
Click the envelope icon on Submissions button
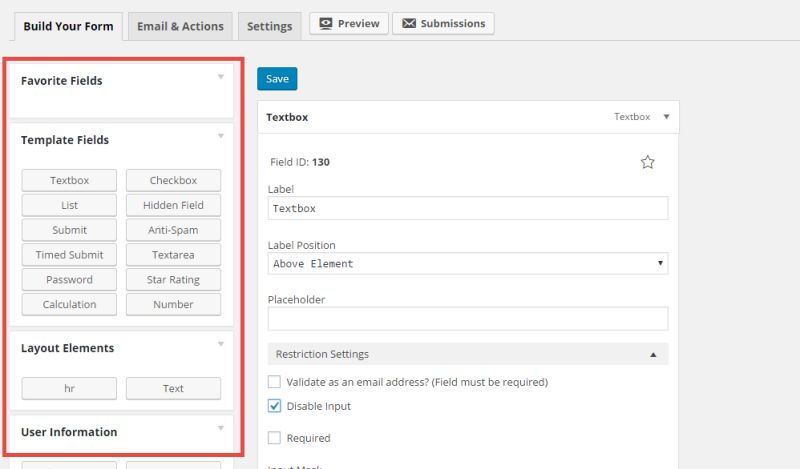pos(409,23)
